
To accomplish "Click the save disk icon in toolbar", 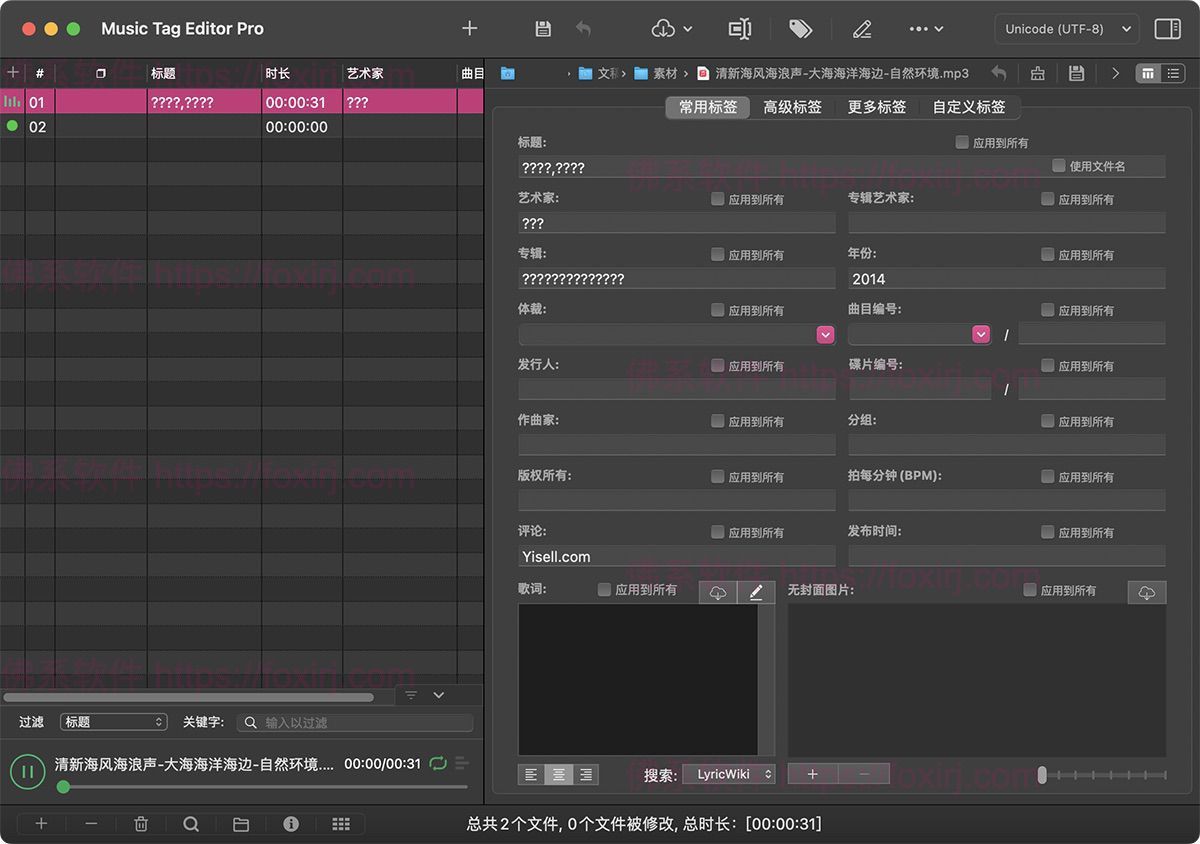I will point(543,29).
